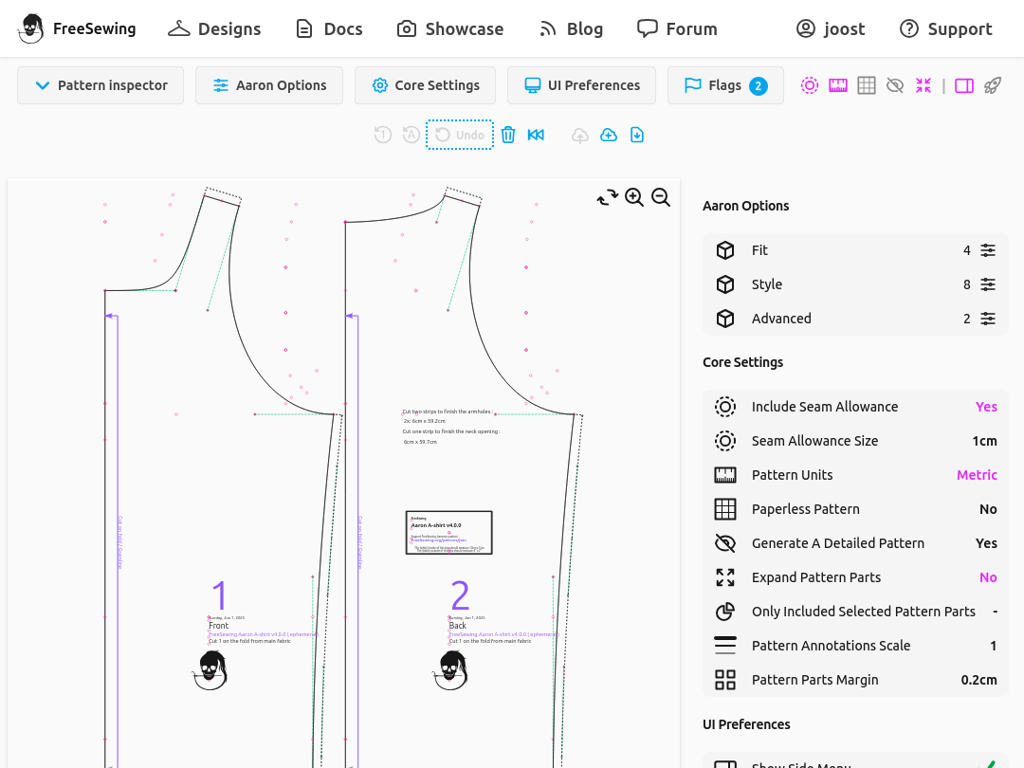The width and height of the screenshot is (1024, 768).
Task: Open the Blog link
Action: tap(571, 29)
